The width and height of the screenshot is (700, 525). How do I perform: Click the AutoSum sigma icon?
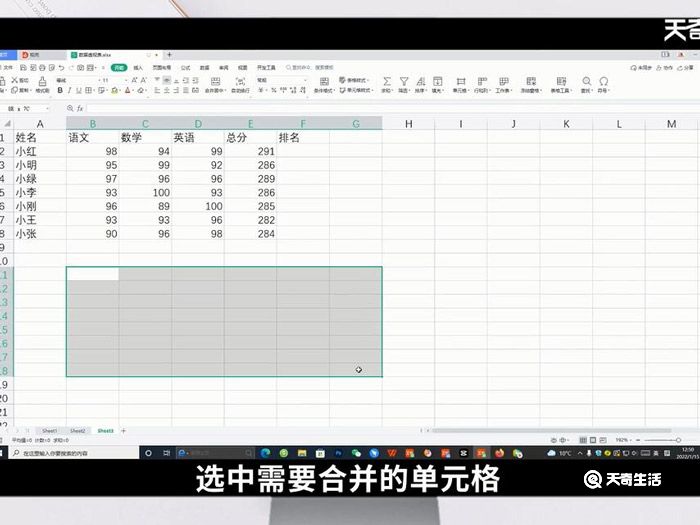click(387, 81)
